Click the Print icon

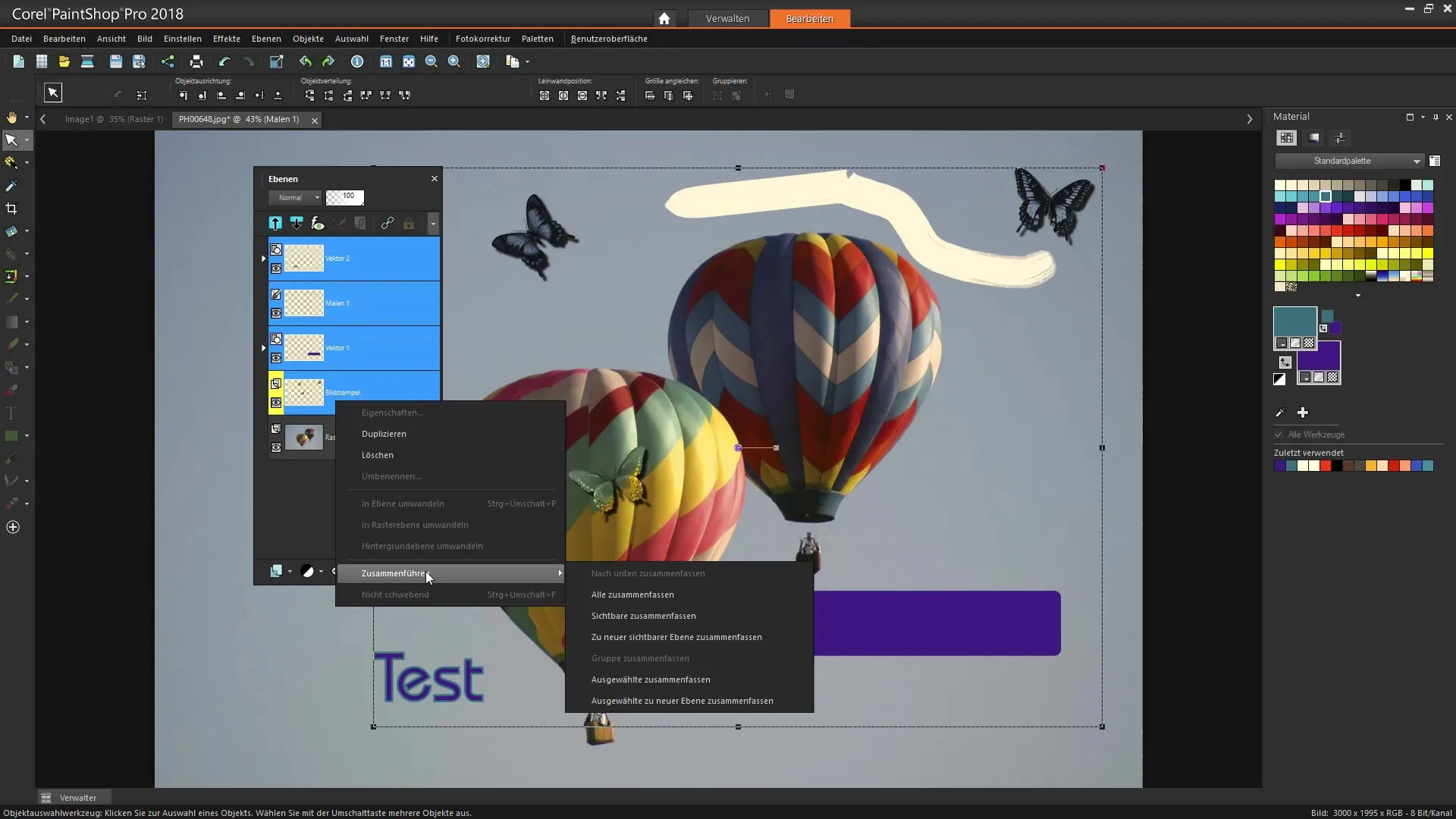(x=196, y=61)
